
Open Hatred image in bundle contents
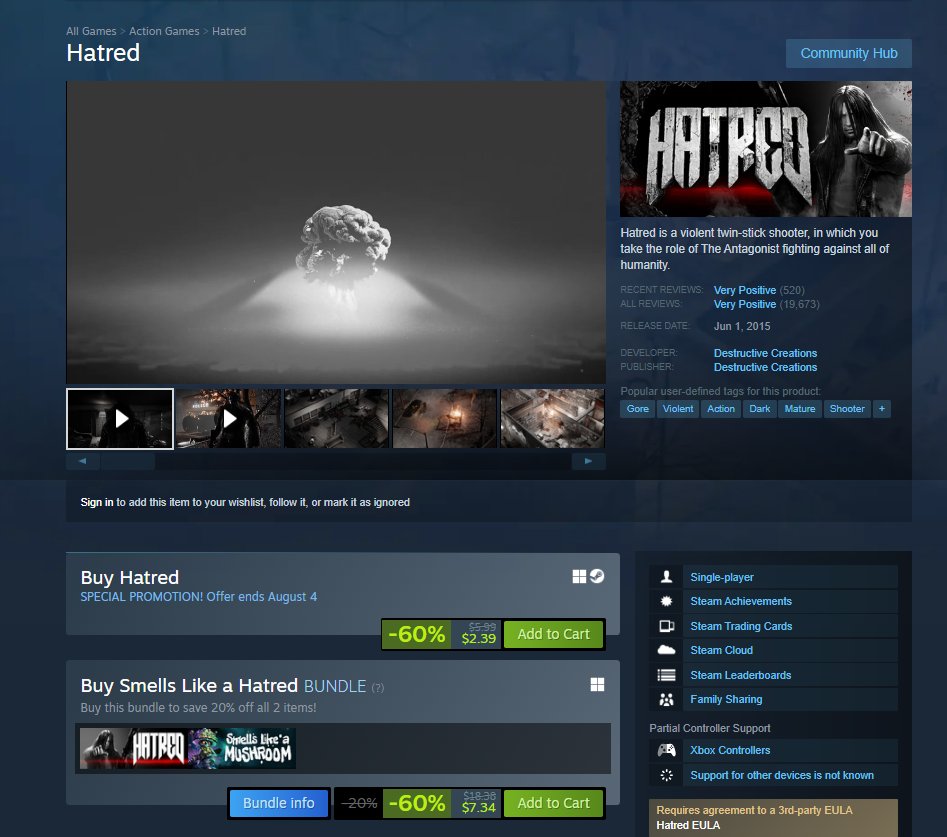[133, 748]
